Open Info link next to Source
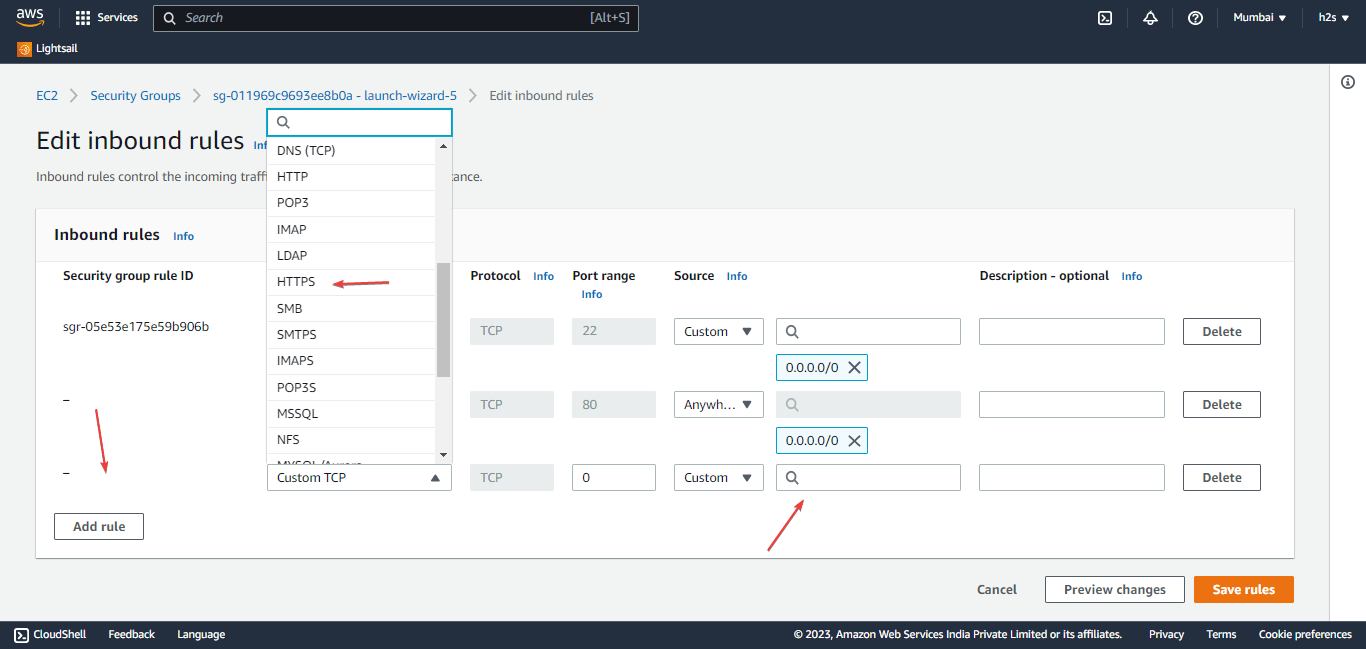This screenshot has height=649, width=1366. (737, 276)
